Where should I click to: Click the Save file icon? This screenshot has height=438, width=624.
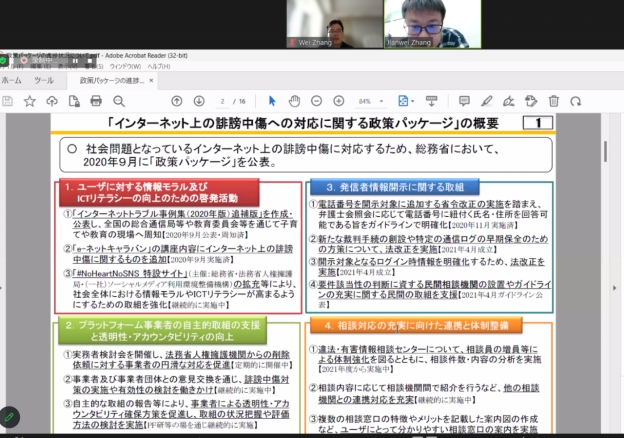(x=8, y=101)
